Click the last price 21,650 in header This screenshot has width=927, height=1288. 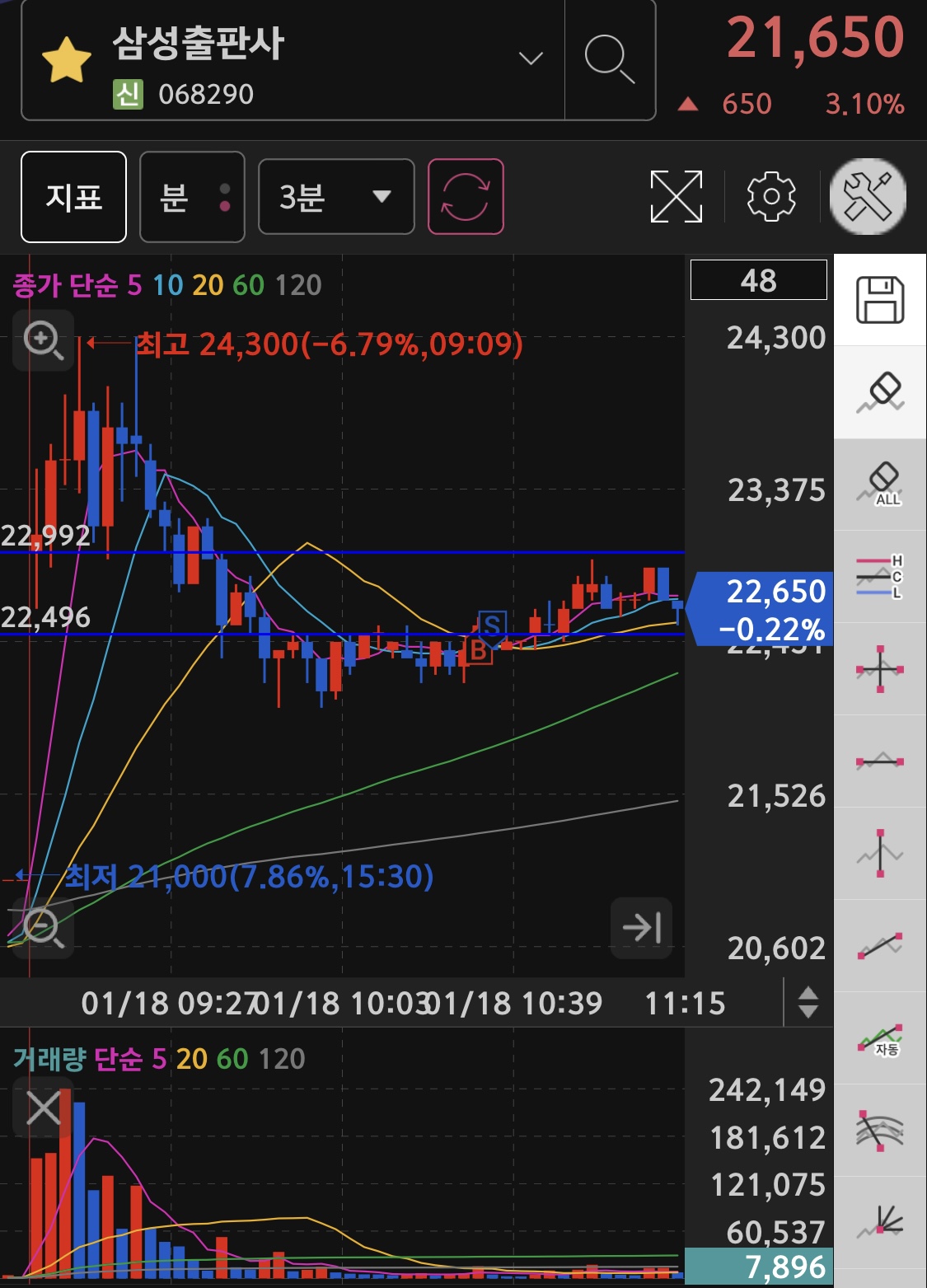click(816, 38)
